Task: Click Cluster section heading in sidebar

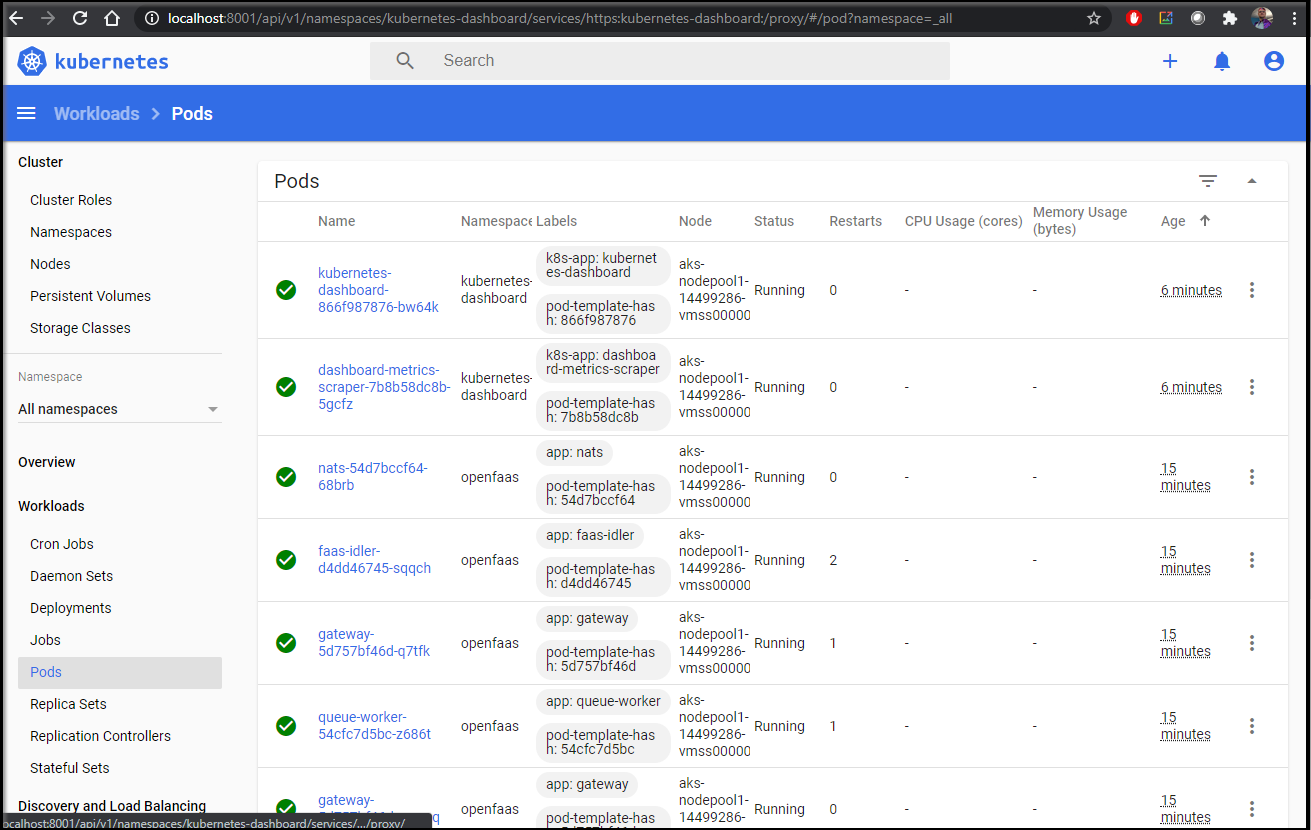Action: pyautogui.click(x=40, y=162)
